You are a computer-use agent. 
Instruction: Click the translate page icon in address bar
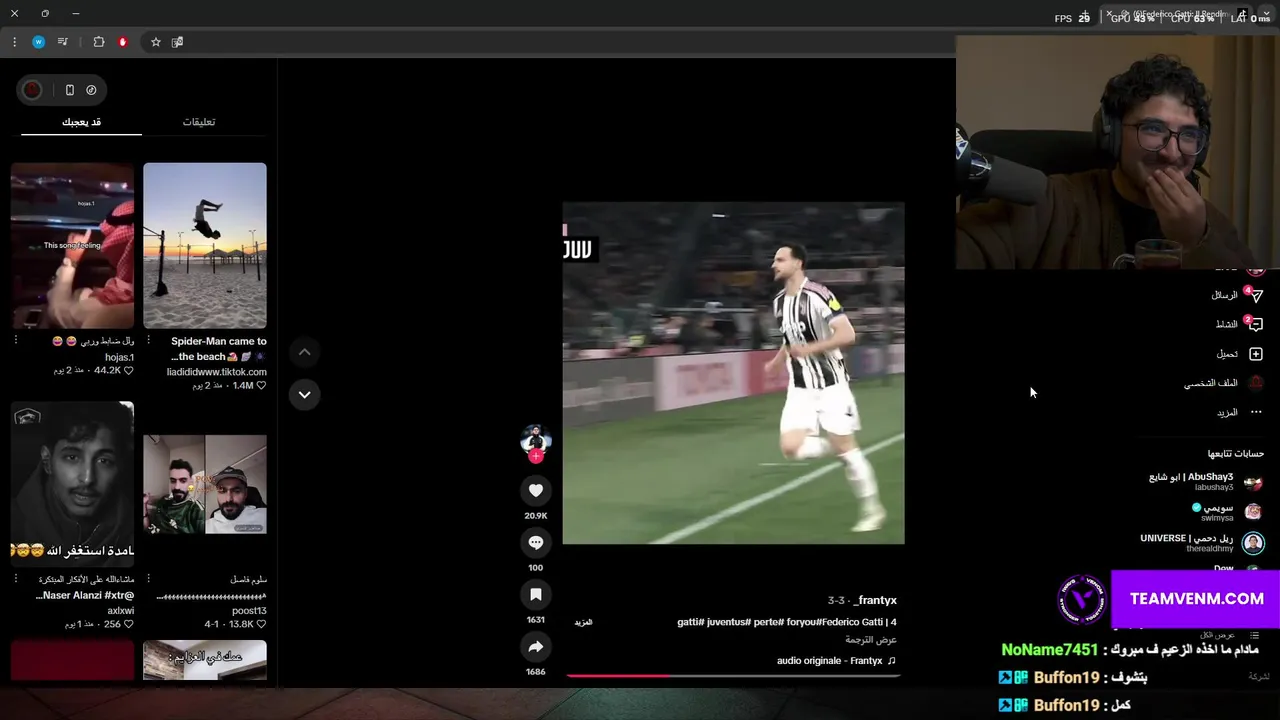click(x=177, y=42)
